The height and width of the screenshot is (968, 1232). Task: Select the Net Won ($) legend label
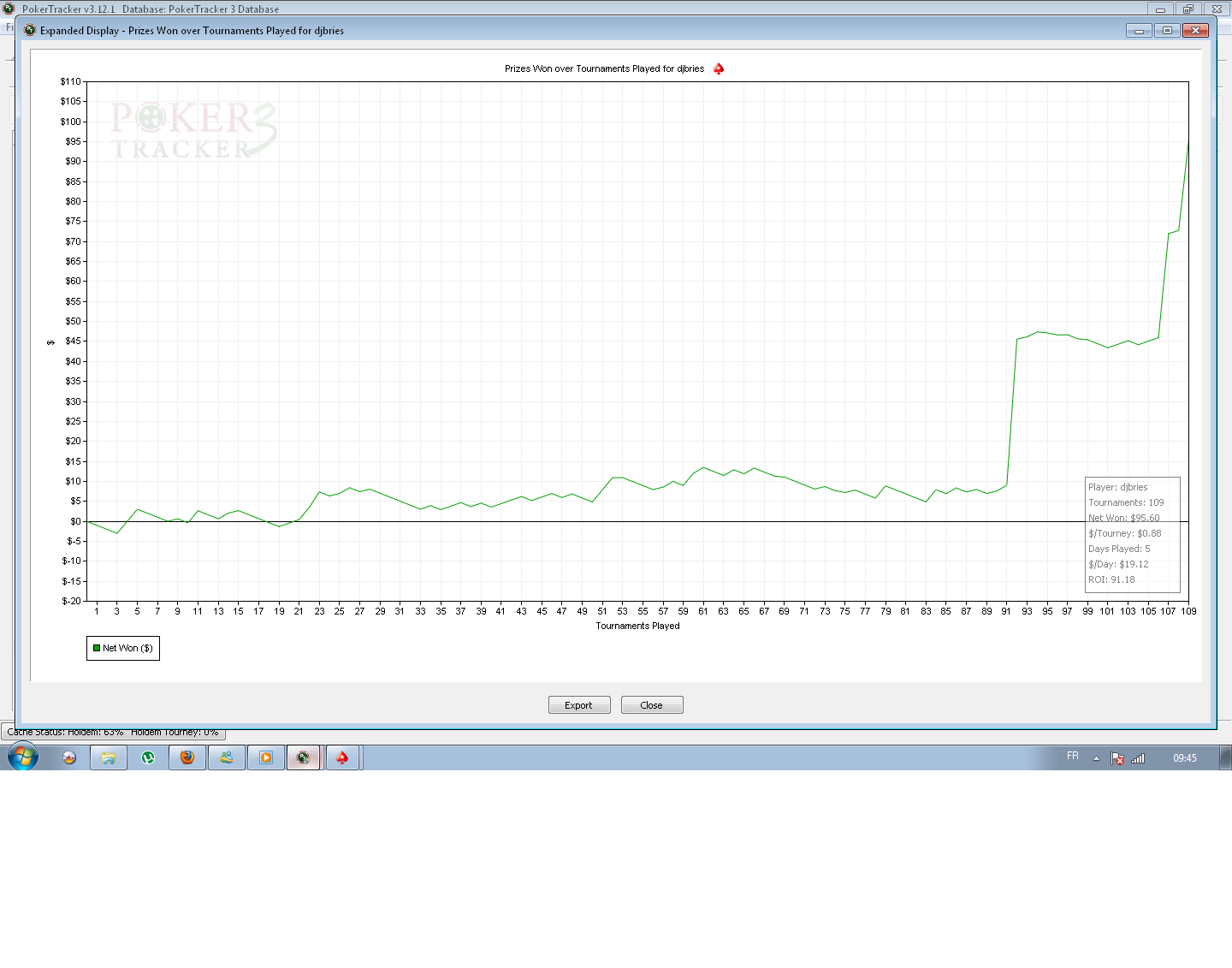point(127,648)
